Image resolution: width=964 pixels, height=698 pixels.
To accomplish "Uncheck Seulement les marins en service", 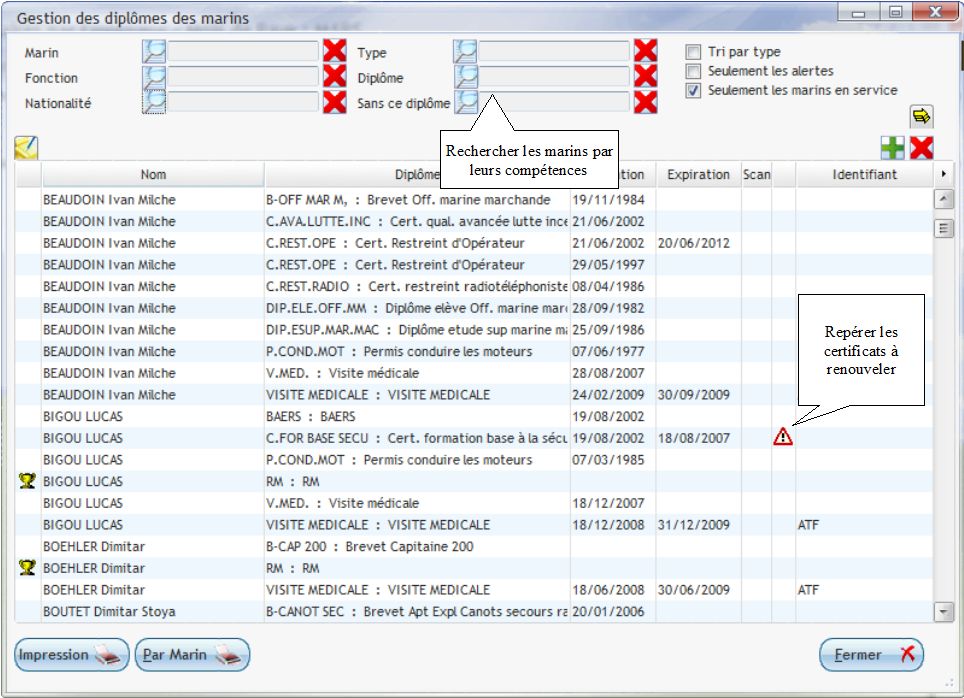I will click(693, 90).
